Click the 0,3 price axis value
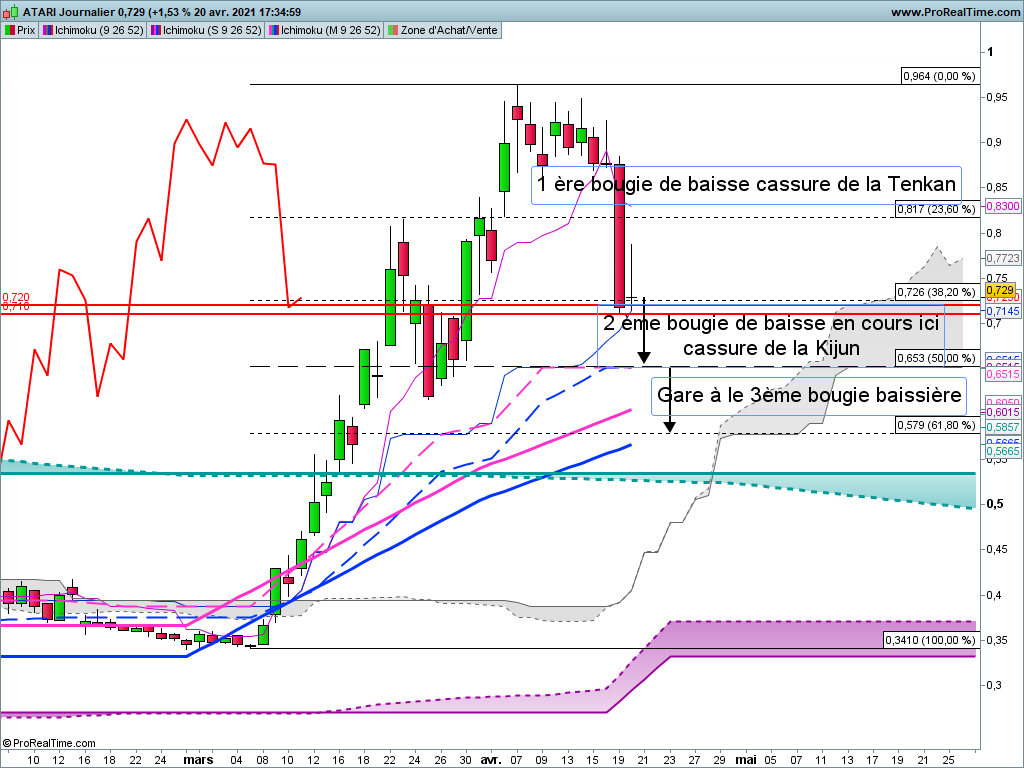The width and height of the screenshot is (1024, 768). tap(994, 685)
